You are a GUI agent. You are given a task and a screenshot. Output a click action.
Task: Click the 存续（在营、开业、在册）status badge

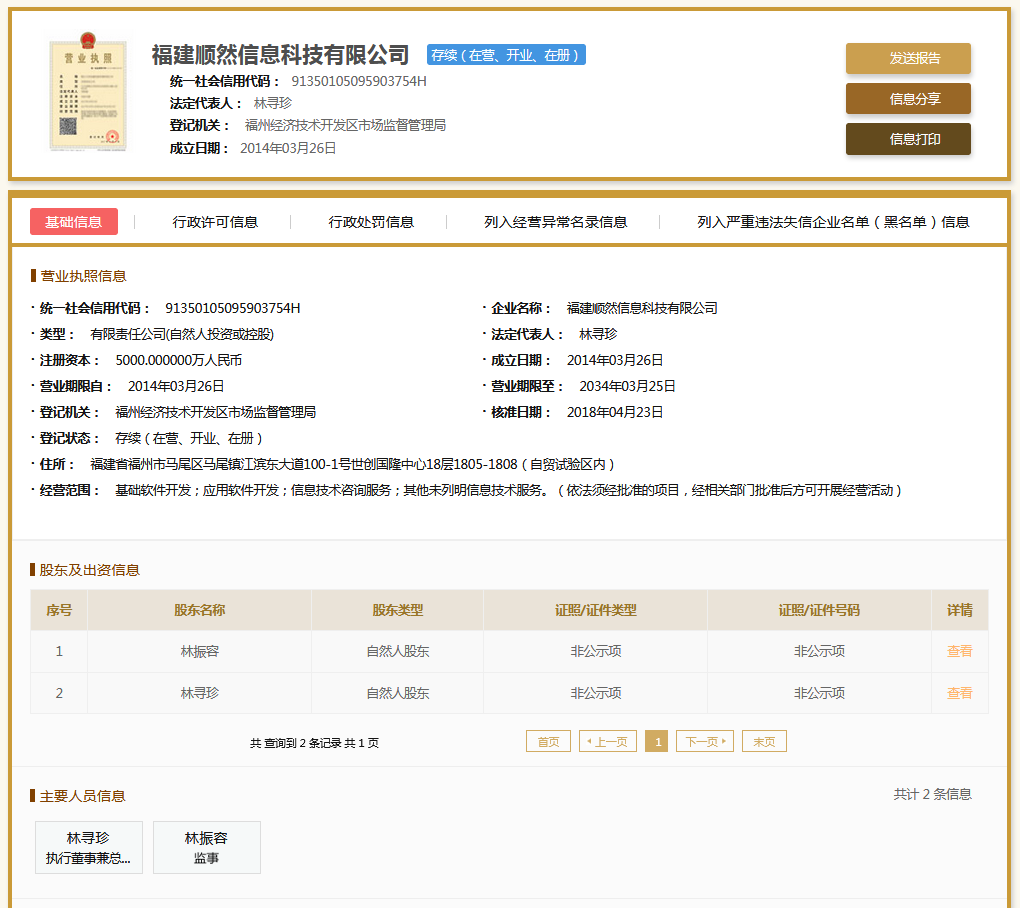click(505, 55)
